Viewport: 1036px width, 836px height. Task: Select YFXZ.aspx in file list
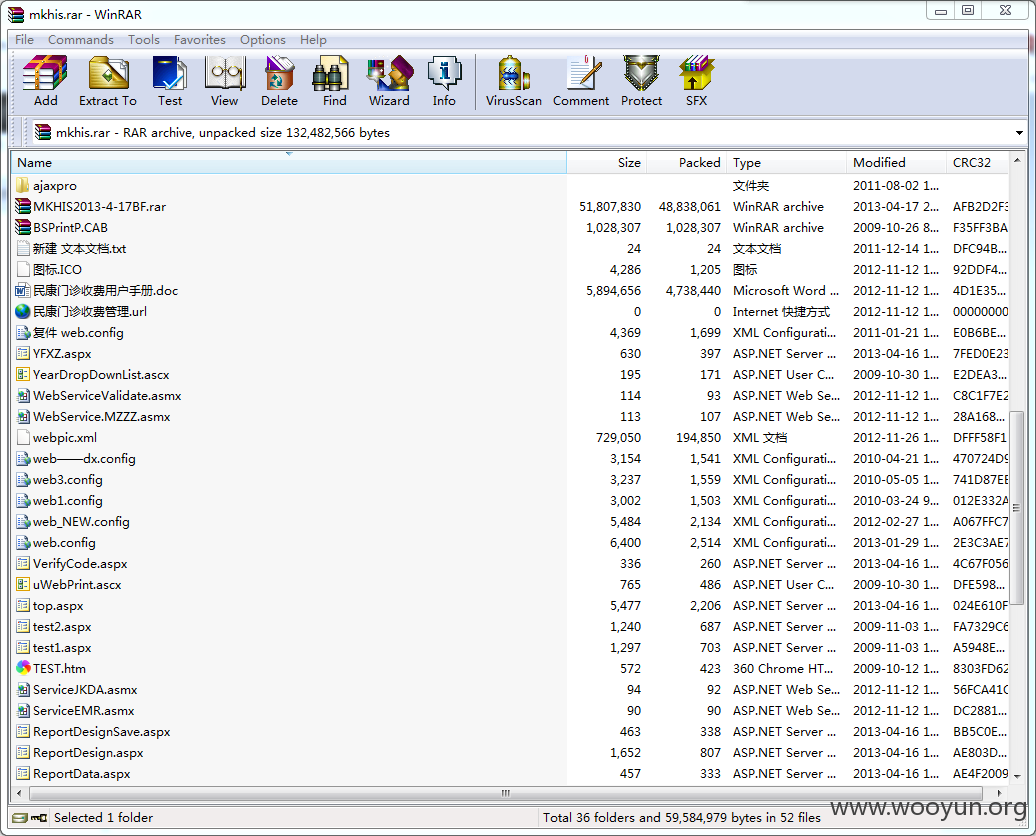click(x=62, y=354)
